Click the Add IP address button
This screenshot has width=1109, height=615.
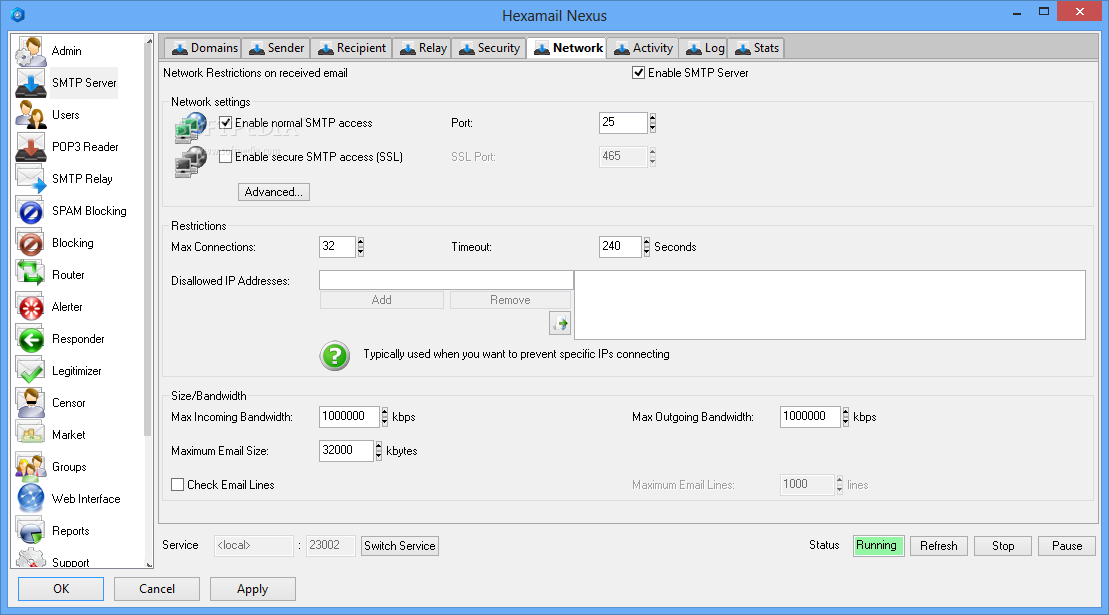381,300
